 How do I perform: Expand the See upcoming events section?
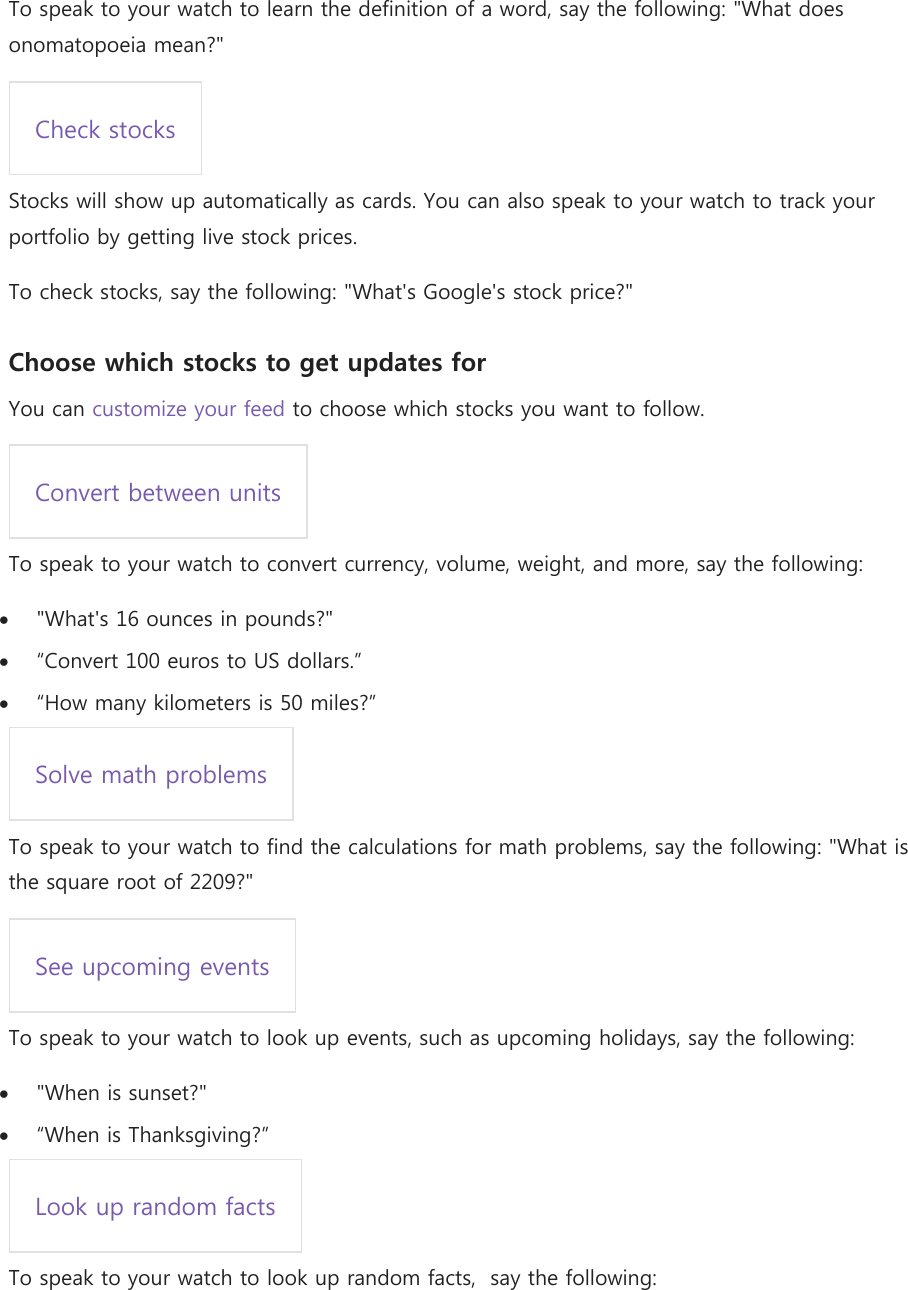tap(152, 967)
